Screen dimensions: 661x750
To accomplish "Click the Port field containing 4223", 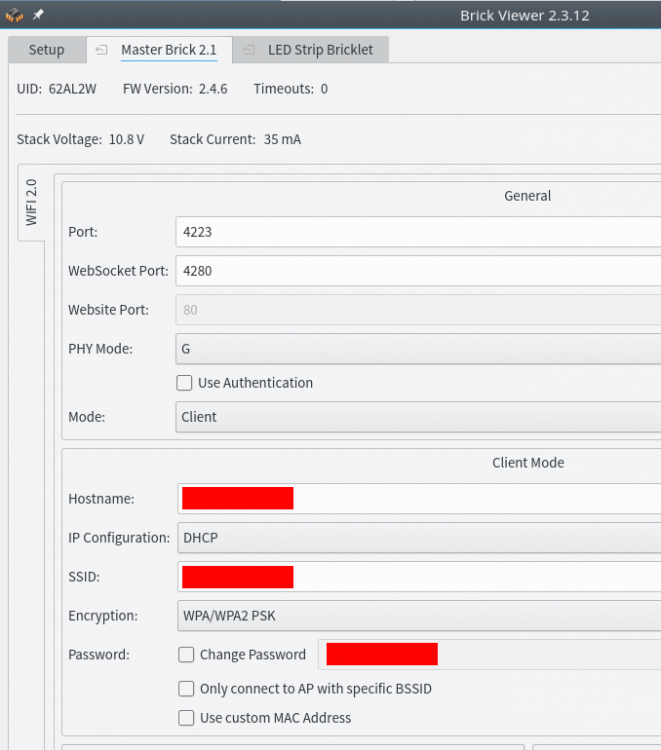I will point(418,232).
